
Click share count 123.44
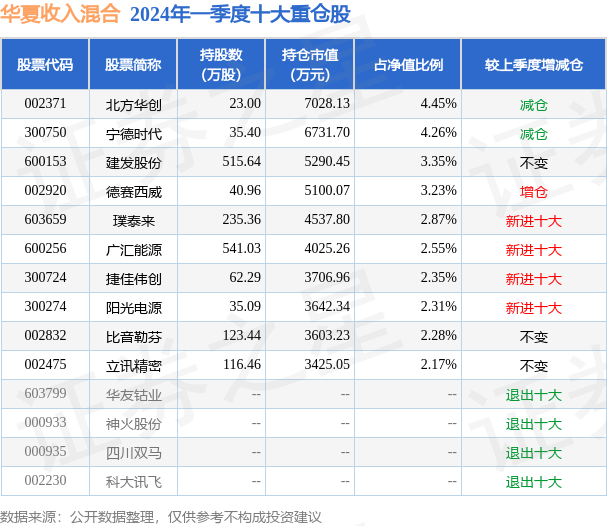pos(242,336)
